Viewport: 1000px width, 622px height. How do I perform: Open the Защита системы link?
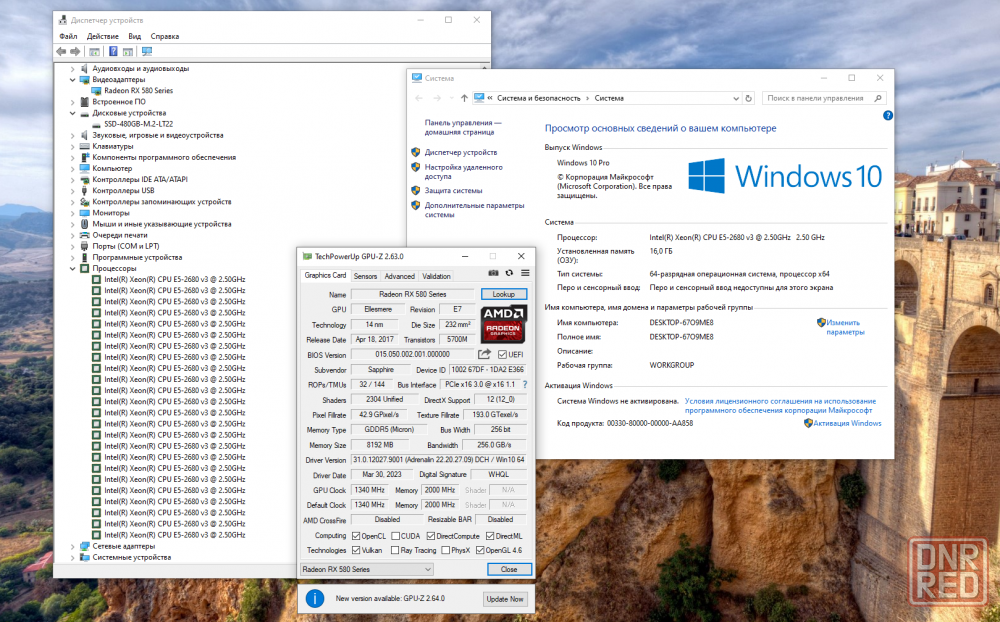(x=453, y=191)
